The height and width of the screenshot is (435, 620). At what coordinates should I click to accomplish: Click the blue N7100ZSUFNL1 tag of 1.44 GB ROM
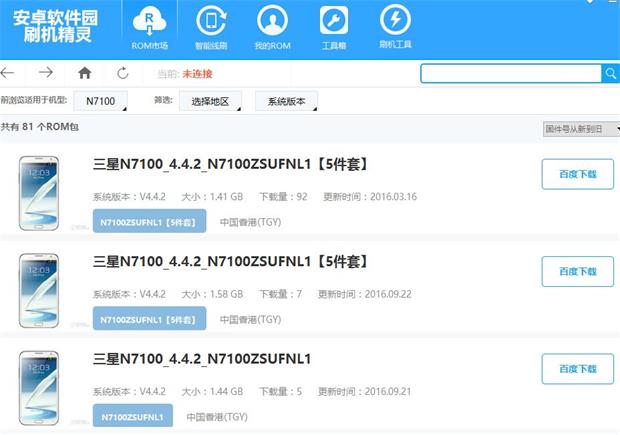pos(133,416)
